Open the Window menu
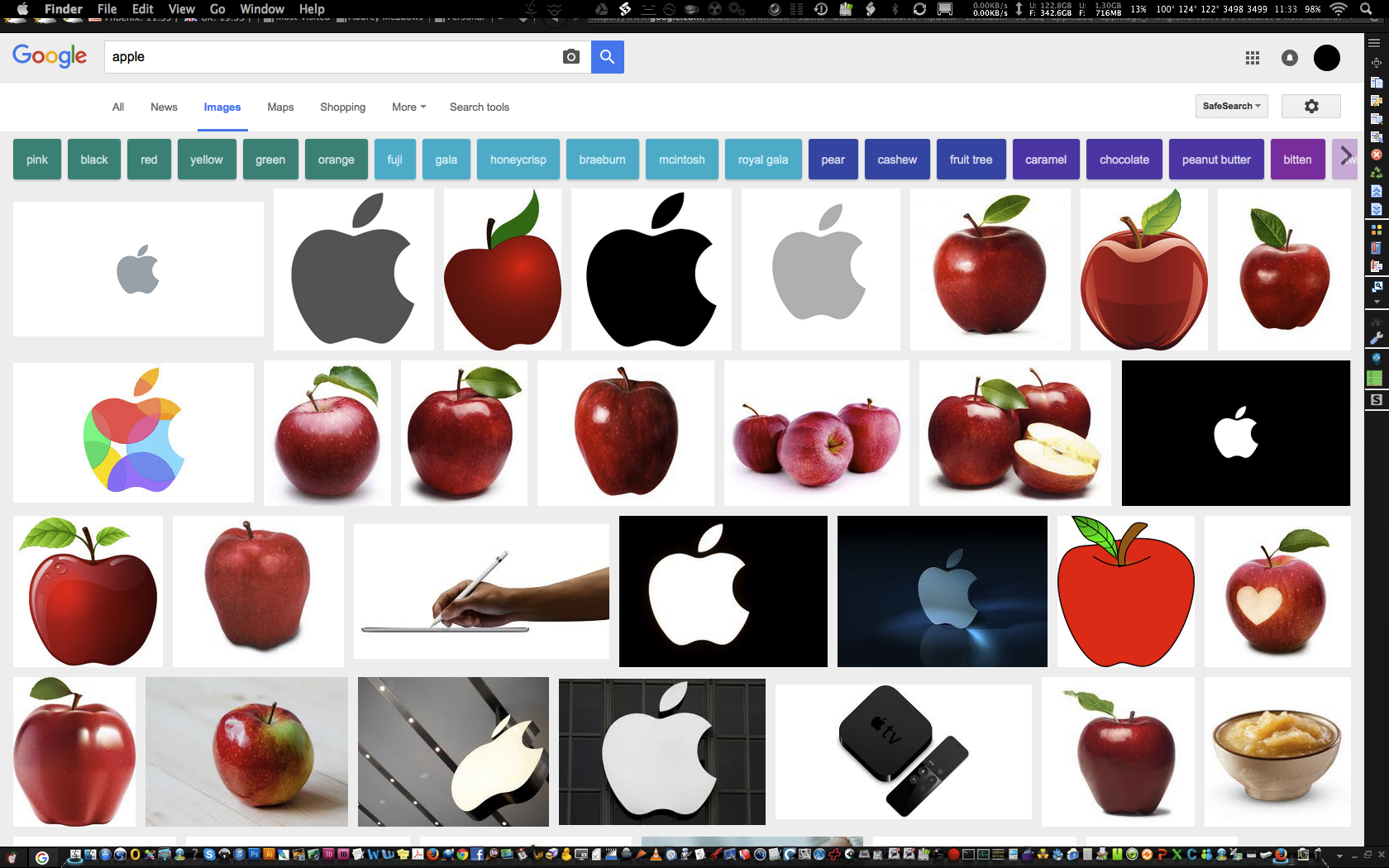This screenshot has height=868, width=1389. point(262,9)
